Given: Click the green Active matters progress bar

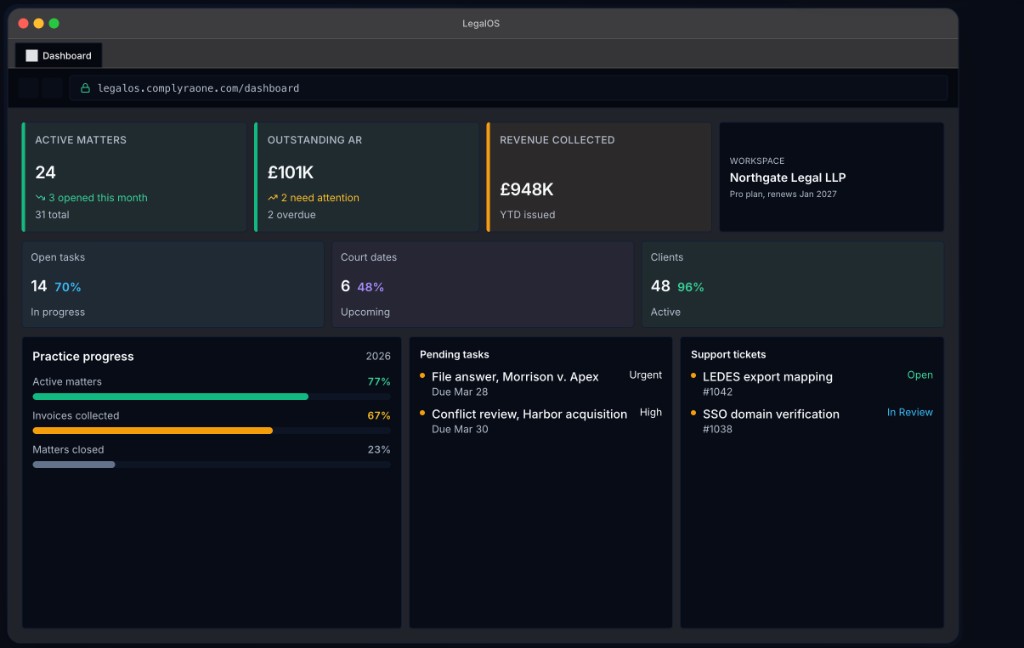Looking at the screenshot, I should [170, 397].
